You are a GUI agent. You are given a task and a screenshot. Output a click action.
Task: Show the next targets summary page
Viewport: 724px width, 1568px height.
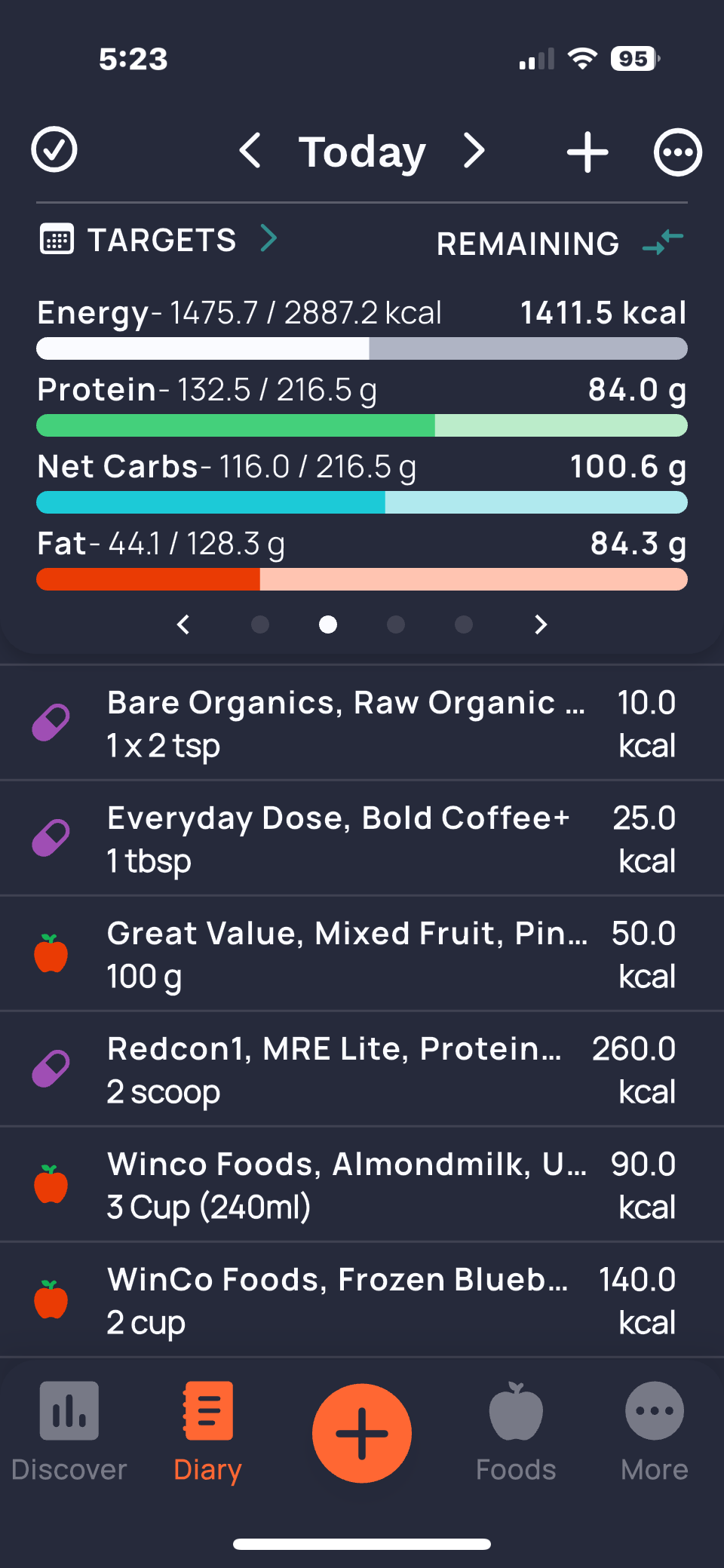tap(540, 624)
